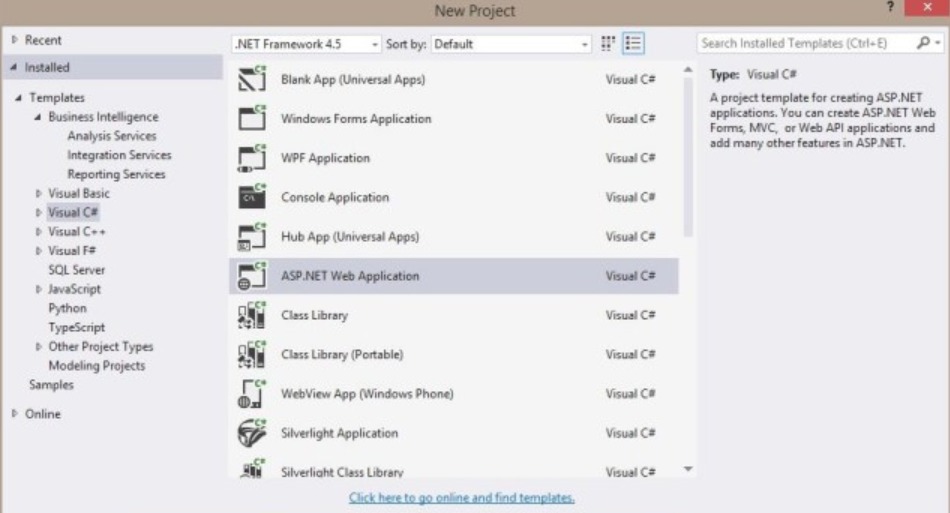This screenshot has width=950, height=513.
Task: Click the Hub App (Universal Apps) template icon
Action: pos(252,237)
